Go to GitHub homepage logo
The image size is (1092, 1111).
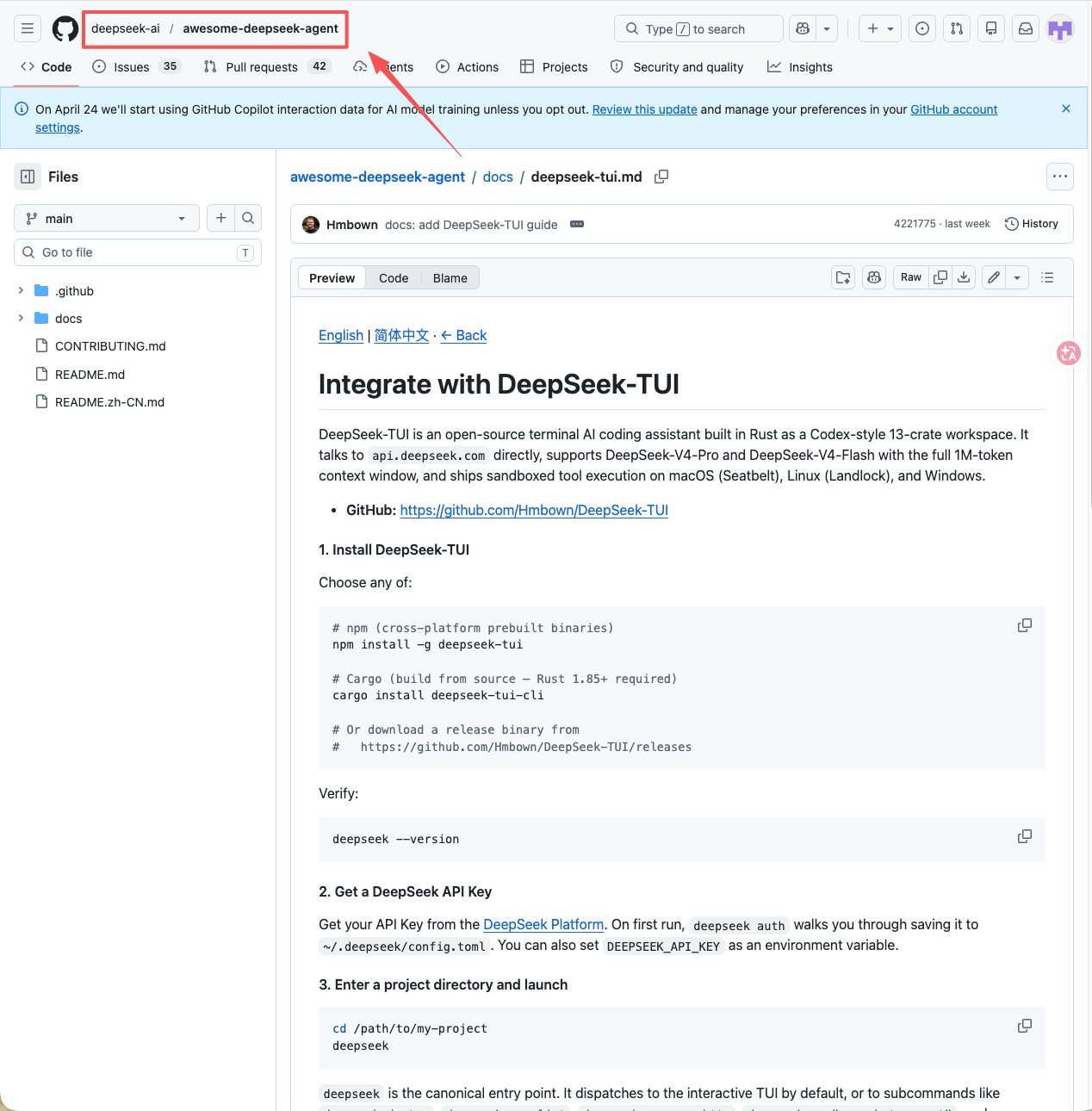[x=65, y=28]
